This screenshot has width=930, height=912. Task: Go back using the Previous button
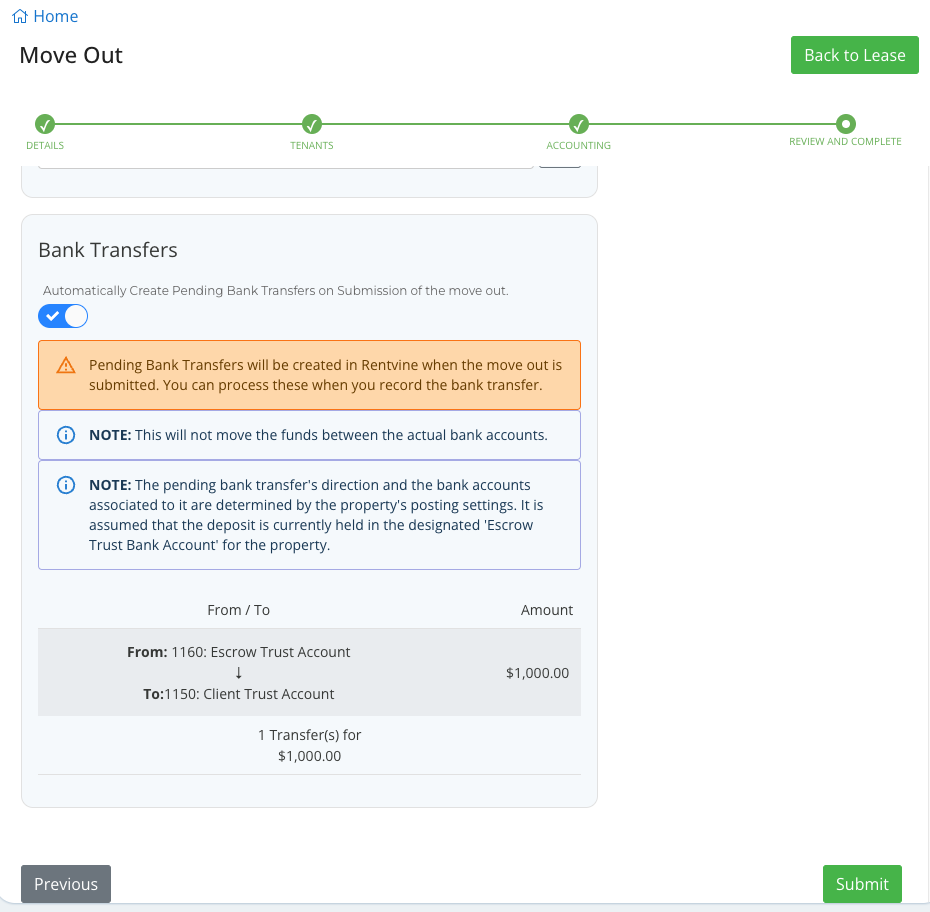[x=66, y=884]
